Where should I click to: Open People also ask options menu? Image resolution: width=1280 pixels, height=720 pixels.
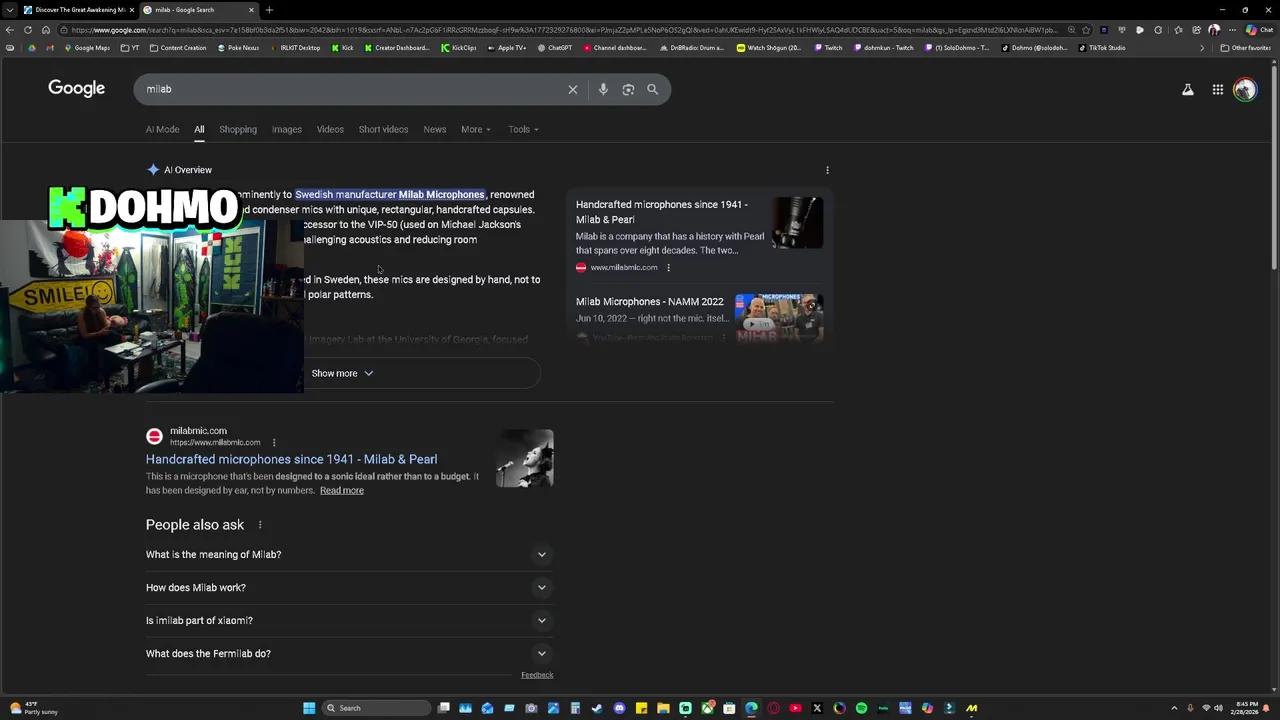[x=260, y=525]
